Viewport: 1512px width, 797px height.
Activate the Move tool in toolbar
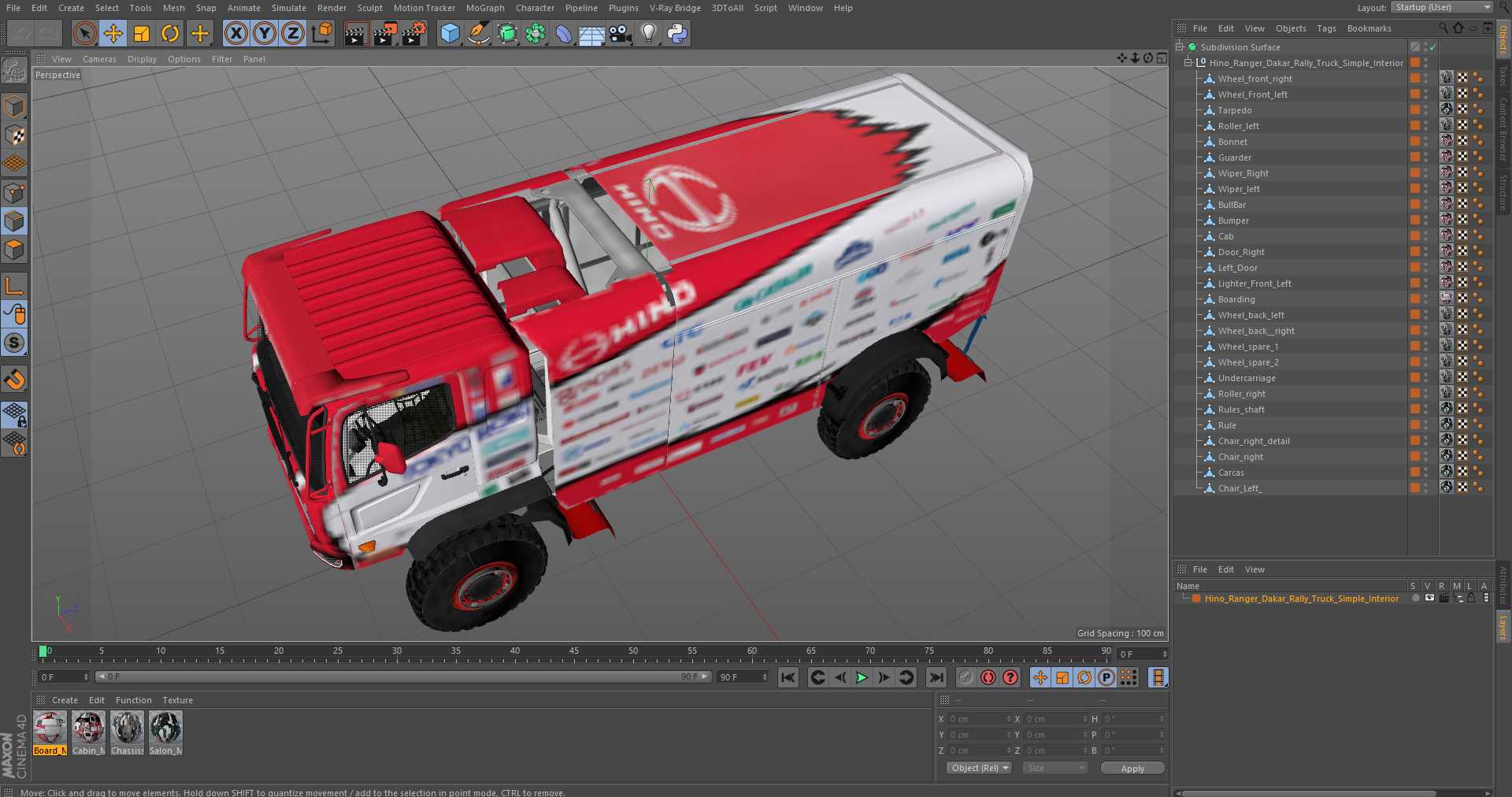[113, 33]
